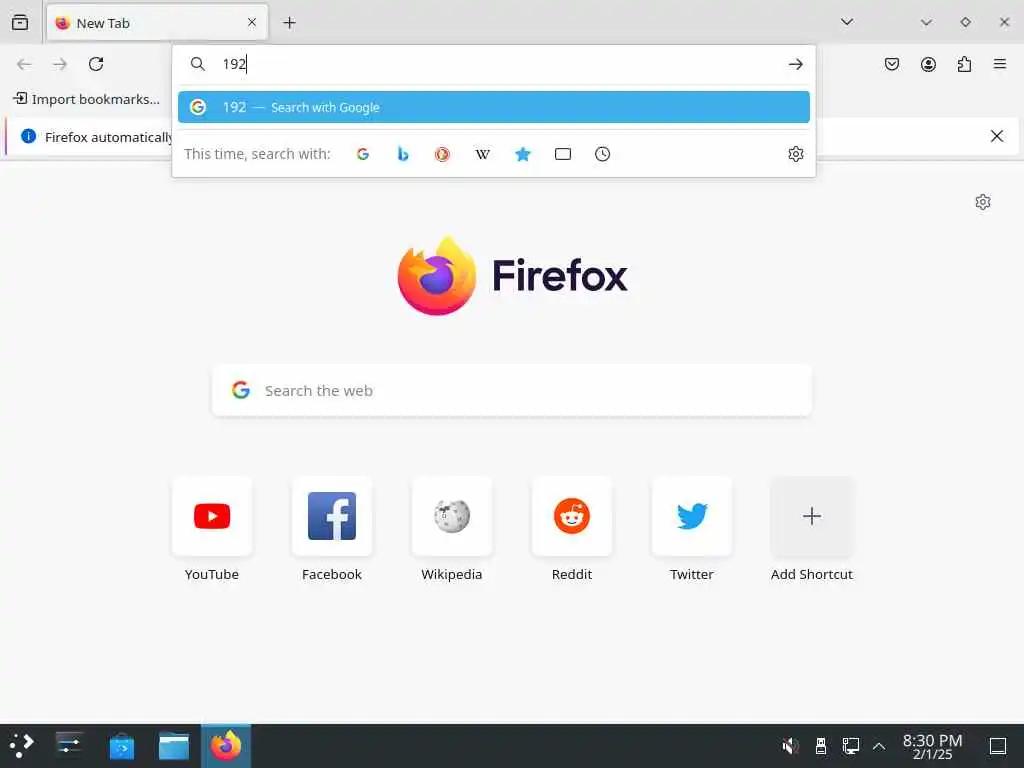
Task: Open System Settings from the taskbar
Action: tap(69, 746)
